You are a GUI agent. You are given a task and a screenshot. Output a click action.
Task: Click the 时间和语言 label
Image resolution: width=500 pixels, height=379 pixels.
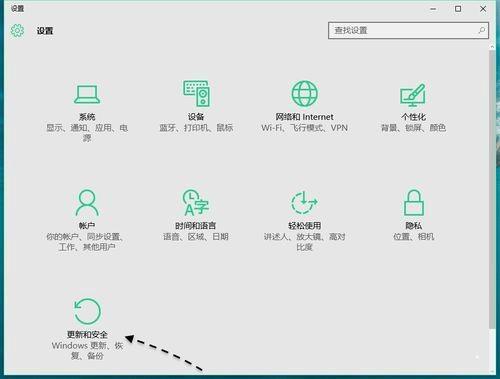point(196,226)
